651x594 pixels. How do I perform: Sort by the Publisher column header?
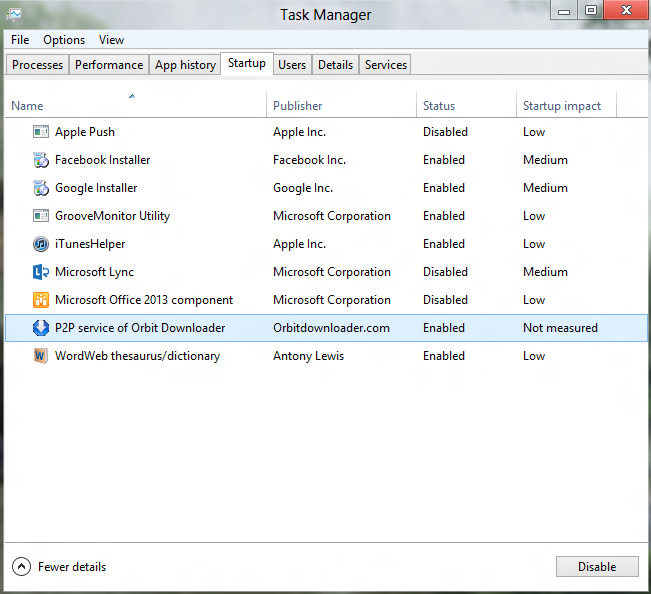click(298, 106)
